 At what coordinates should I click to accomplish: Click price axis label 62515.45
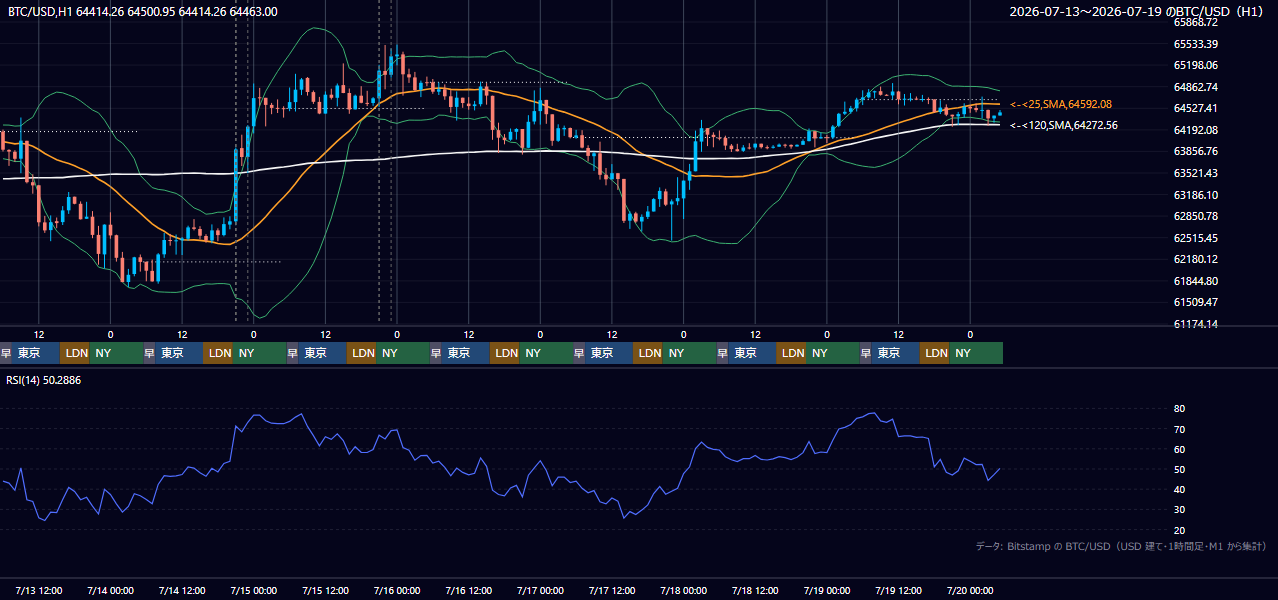pos(1195,238)
